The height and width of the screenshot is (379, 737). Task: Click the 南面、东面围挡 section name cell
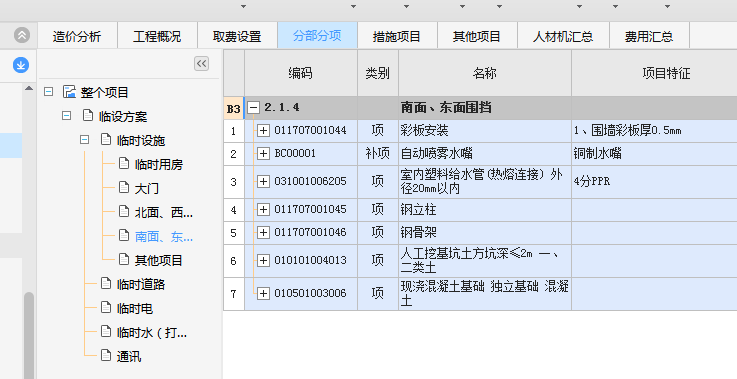click(485, 108)
